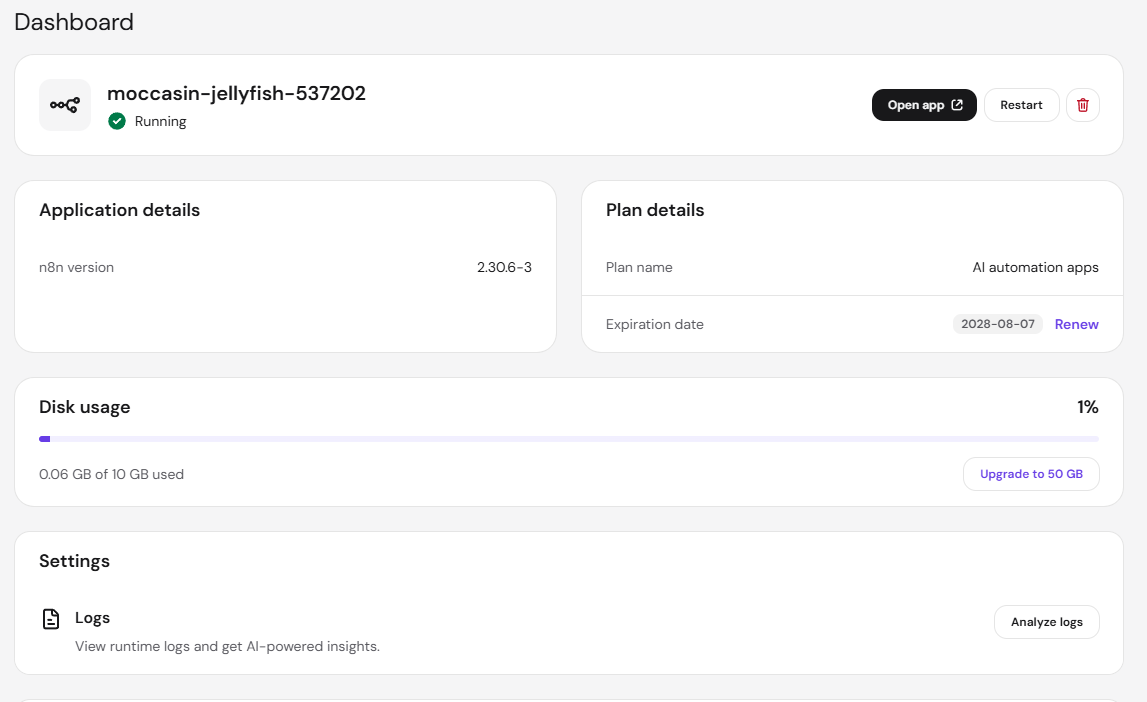Viewport: 1147px width, 702px height.
Task: Select the instance name moccasin-jellyfish-537202
Action: (236, 94)
